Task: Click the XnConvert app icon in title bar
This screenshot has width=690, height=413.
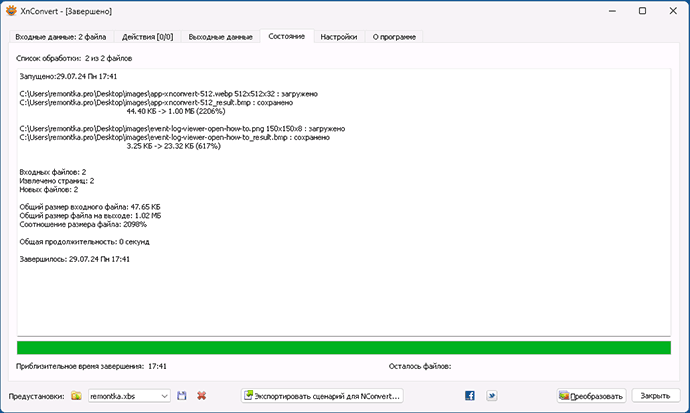Action: 11,11
